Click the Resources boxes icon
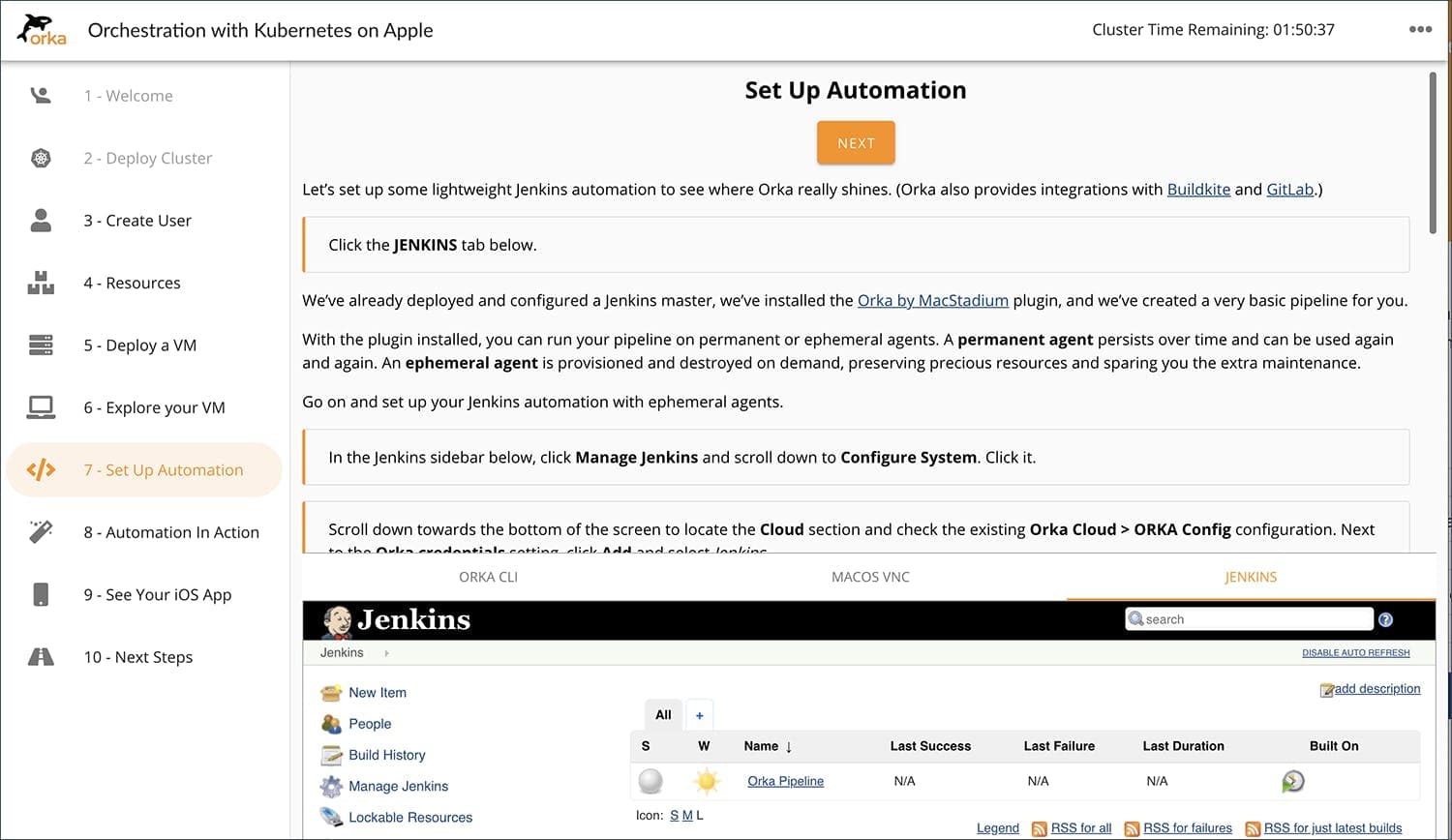This screenshot has height=840, width=1452. click(41, 283)
